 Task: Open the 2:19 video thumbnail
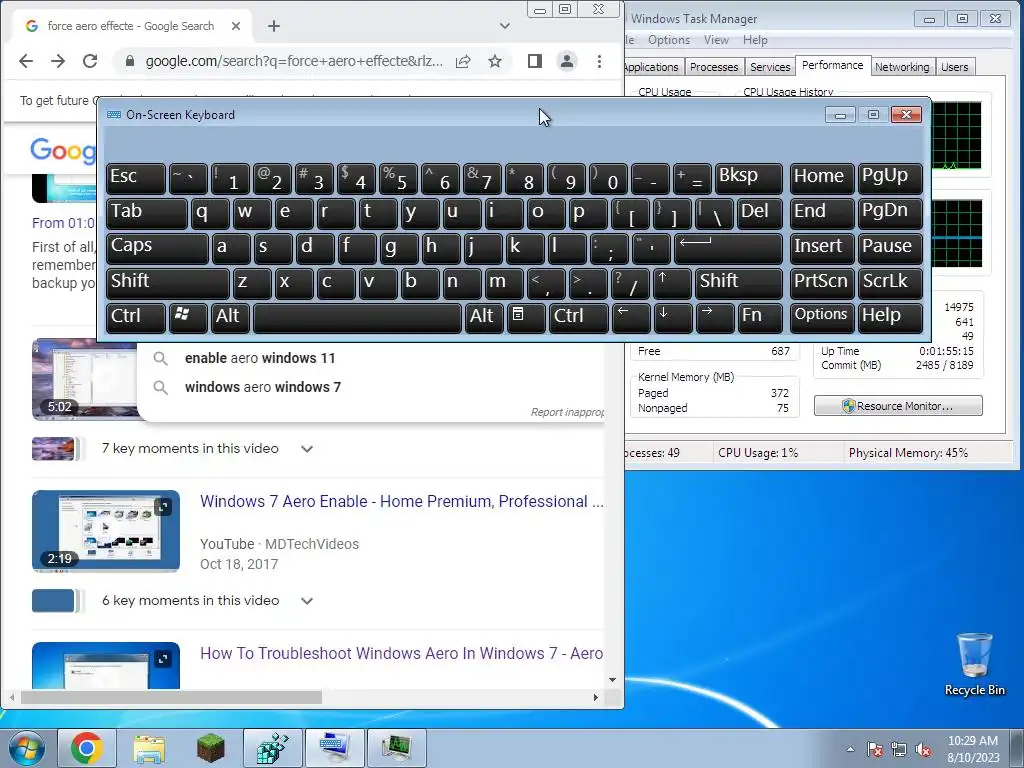(106, 531)
